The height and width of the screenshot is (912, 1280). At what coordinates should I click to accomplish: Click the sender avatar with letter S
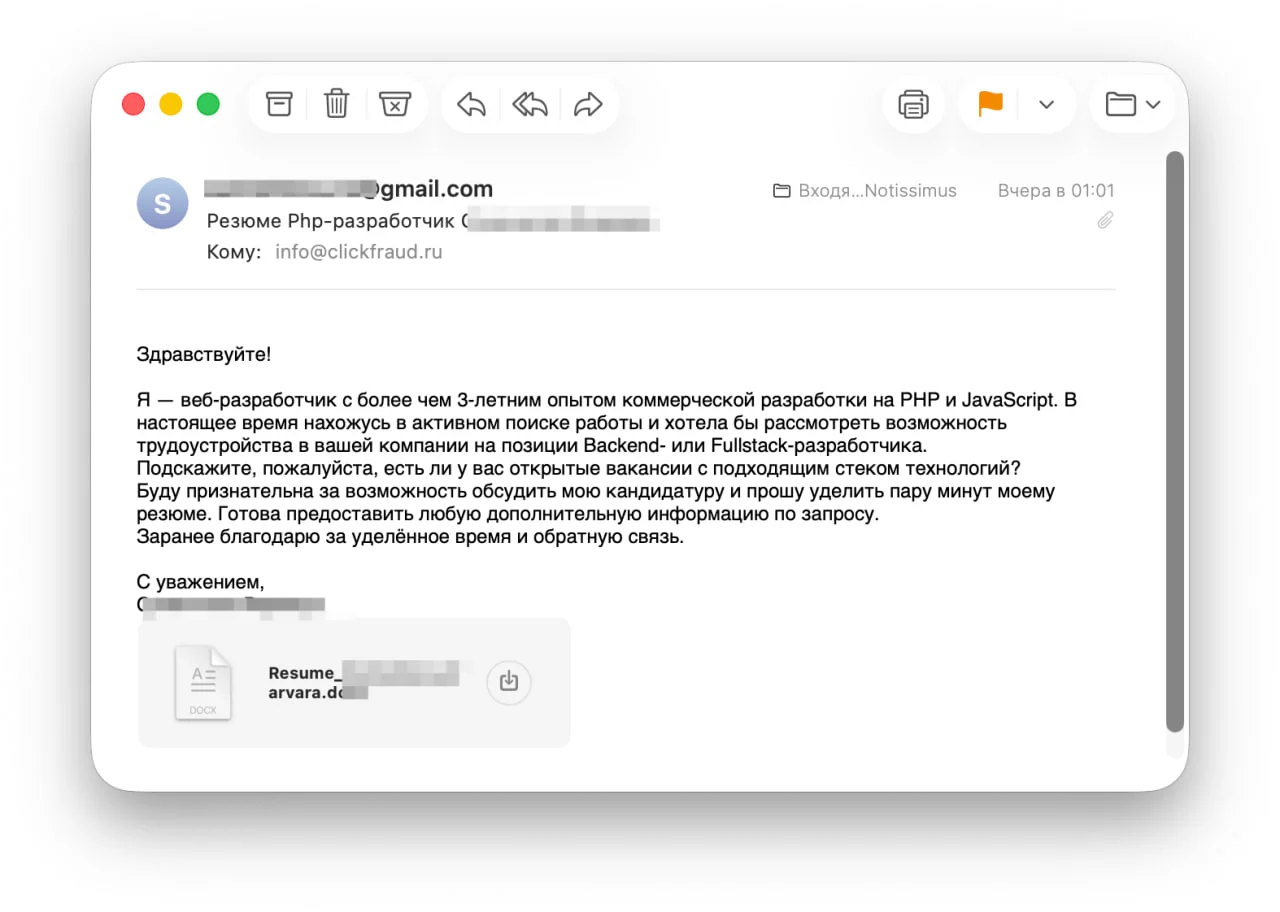tap(162, 203)
